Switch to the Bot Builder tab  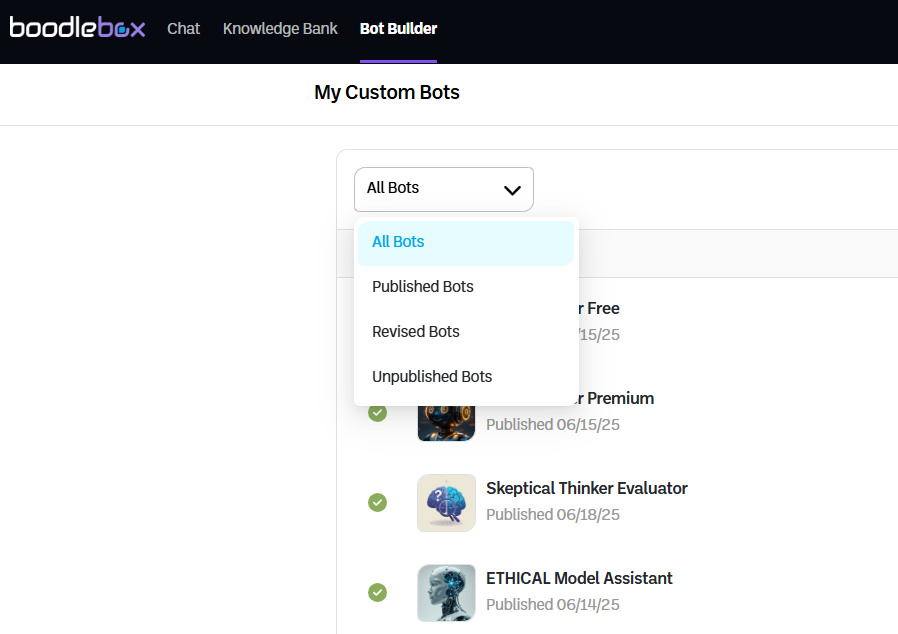pyautogui.click(x=398, y=29)
